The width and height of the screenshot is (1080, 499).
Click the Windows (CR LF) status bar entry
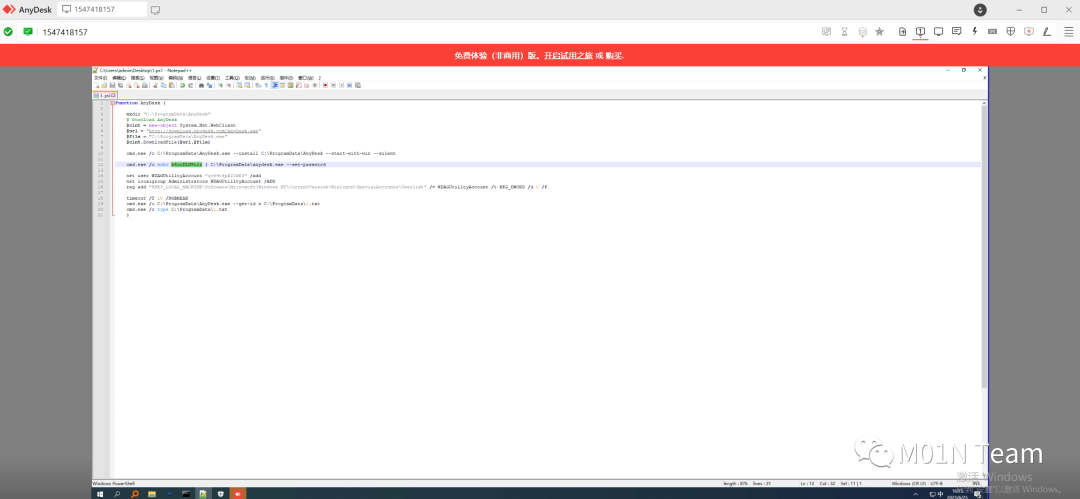(x=908, y=483)
